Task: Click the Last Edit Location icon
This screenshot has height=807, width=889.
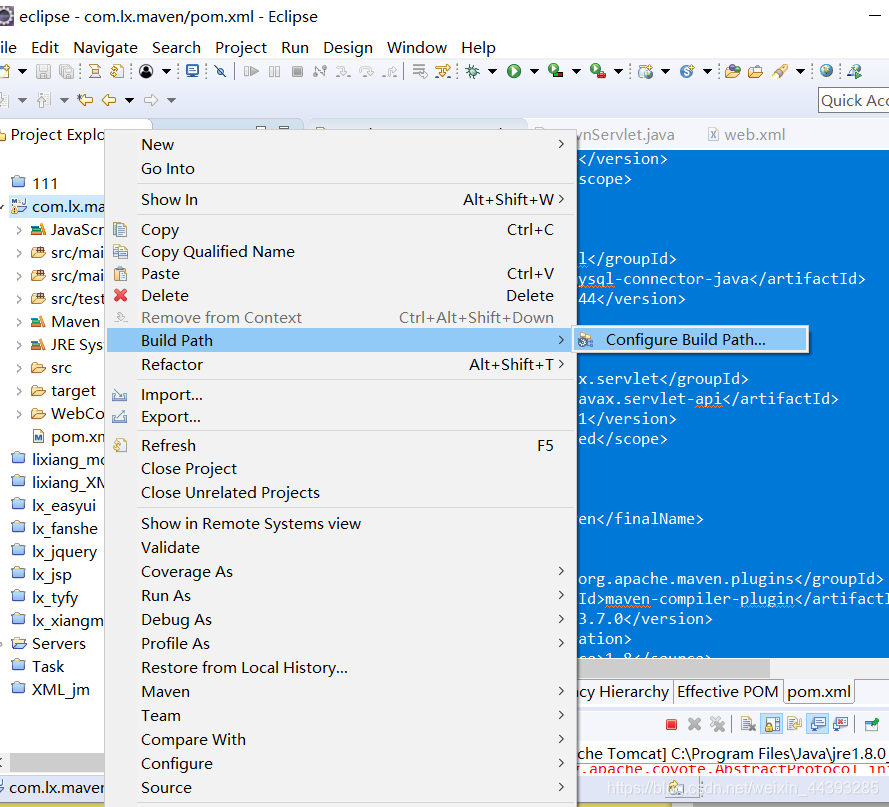Action: (86, 100)
